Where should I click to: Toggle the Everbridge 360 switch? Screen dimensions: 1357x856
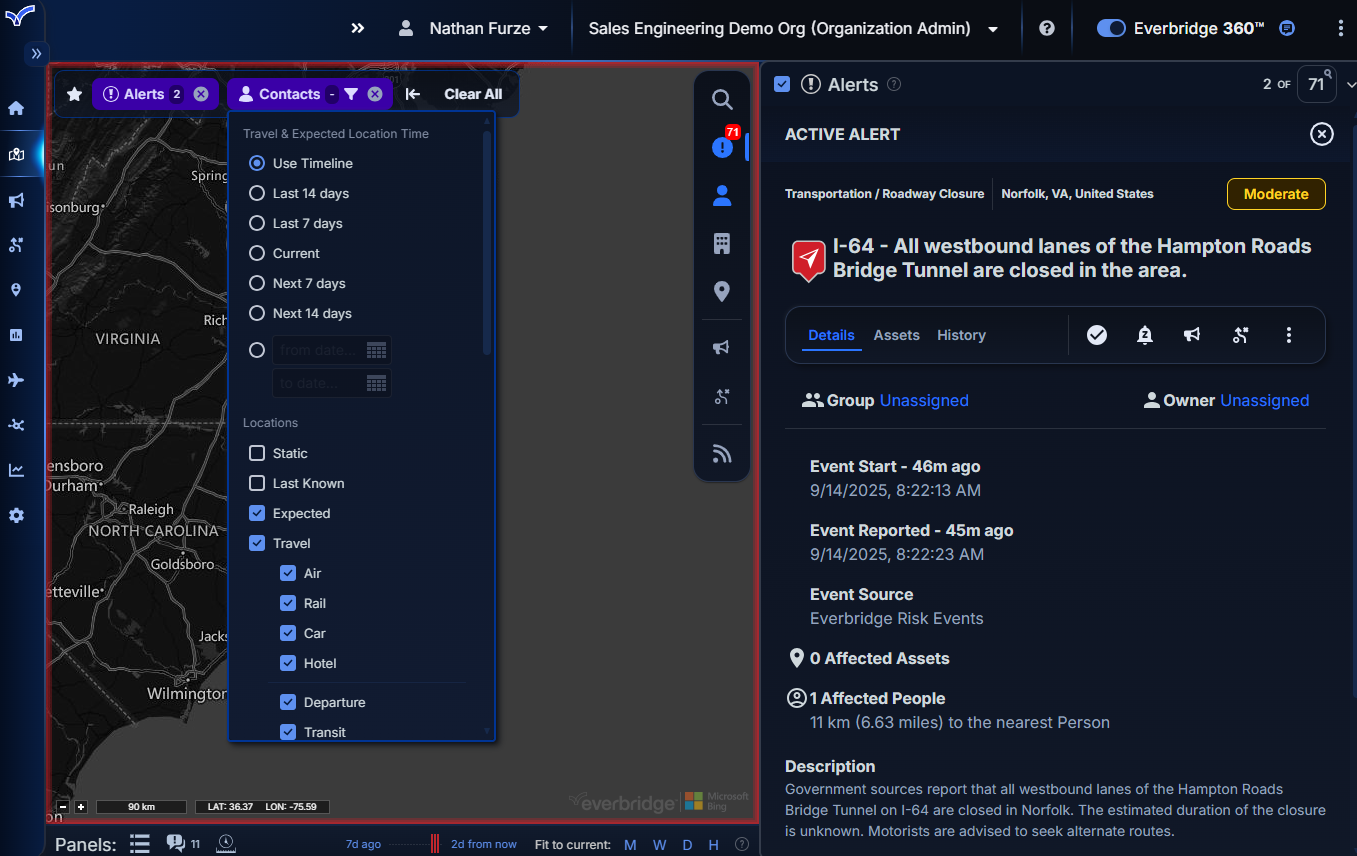[1111, 28]
